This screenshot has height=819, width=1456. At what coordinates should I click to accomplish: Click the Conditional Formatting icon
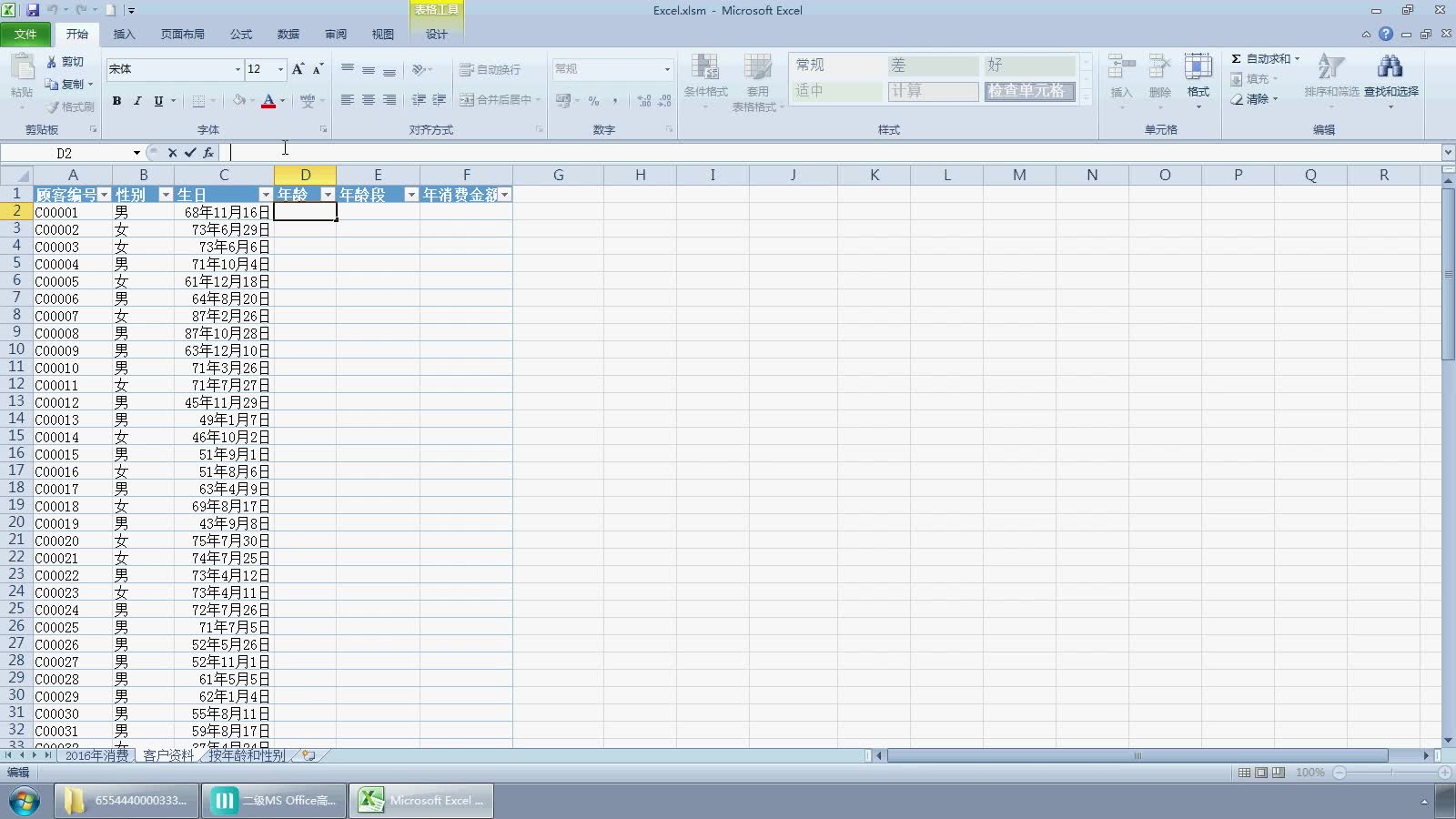(705, 68)
